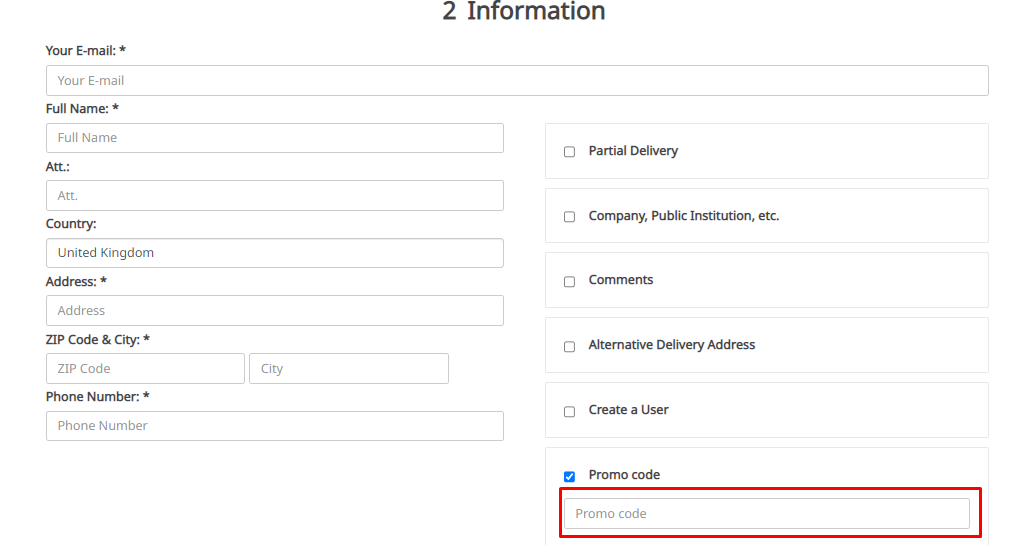Viewport: 1009px width, 545px height.
Task: Focus the Full Name text box
Action: pyautogui.click(x=275, y=138)
